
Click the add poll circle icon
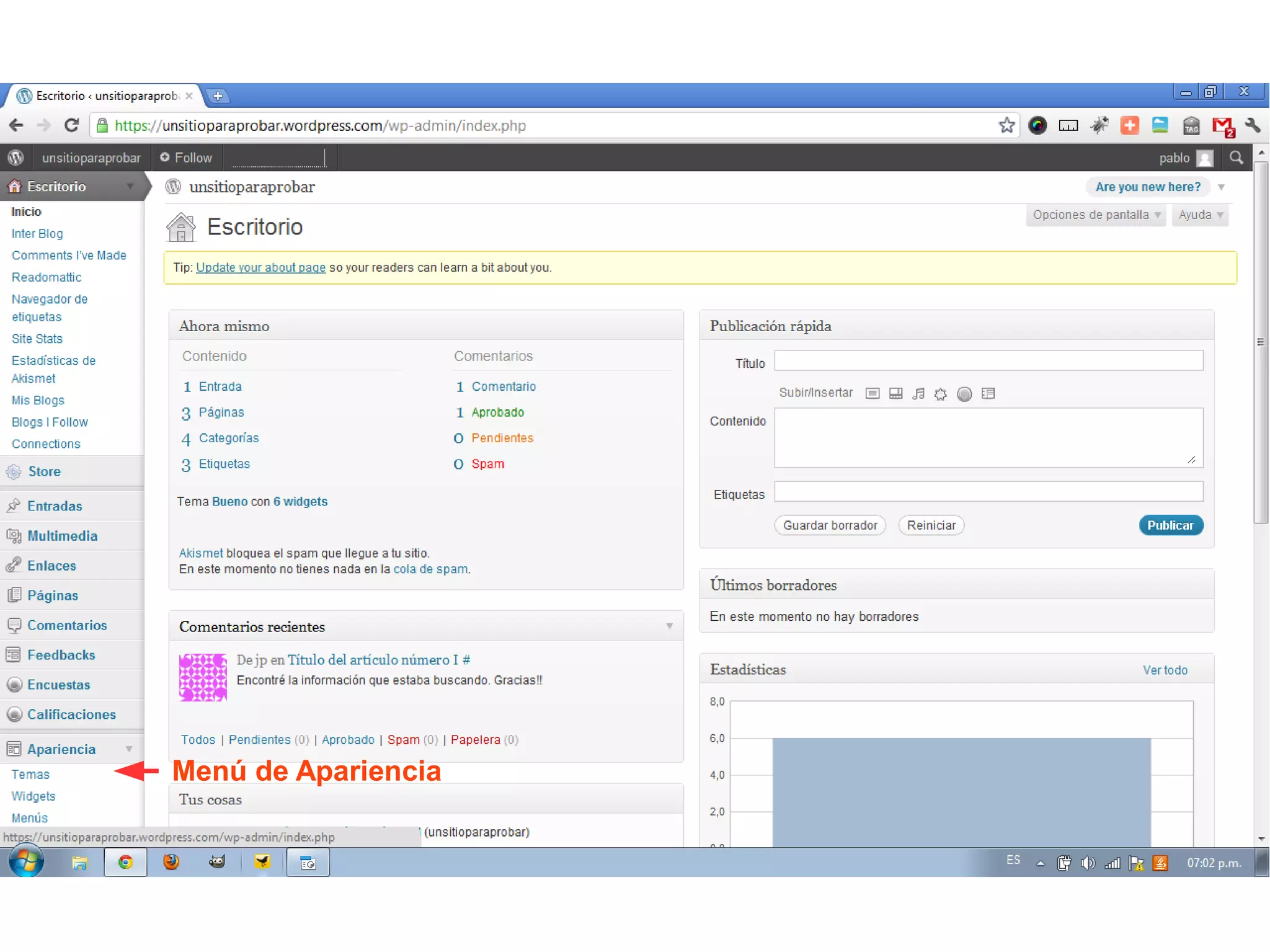964,394
